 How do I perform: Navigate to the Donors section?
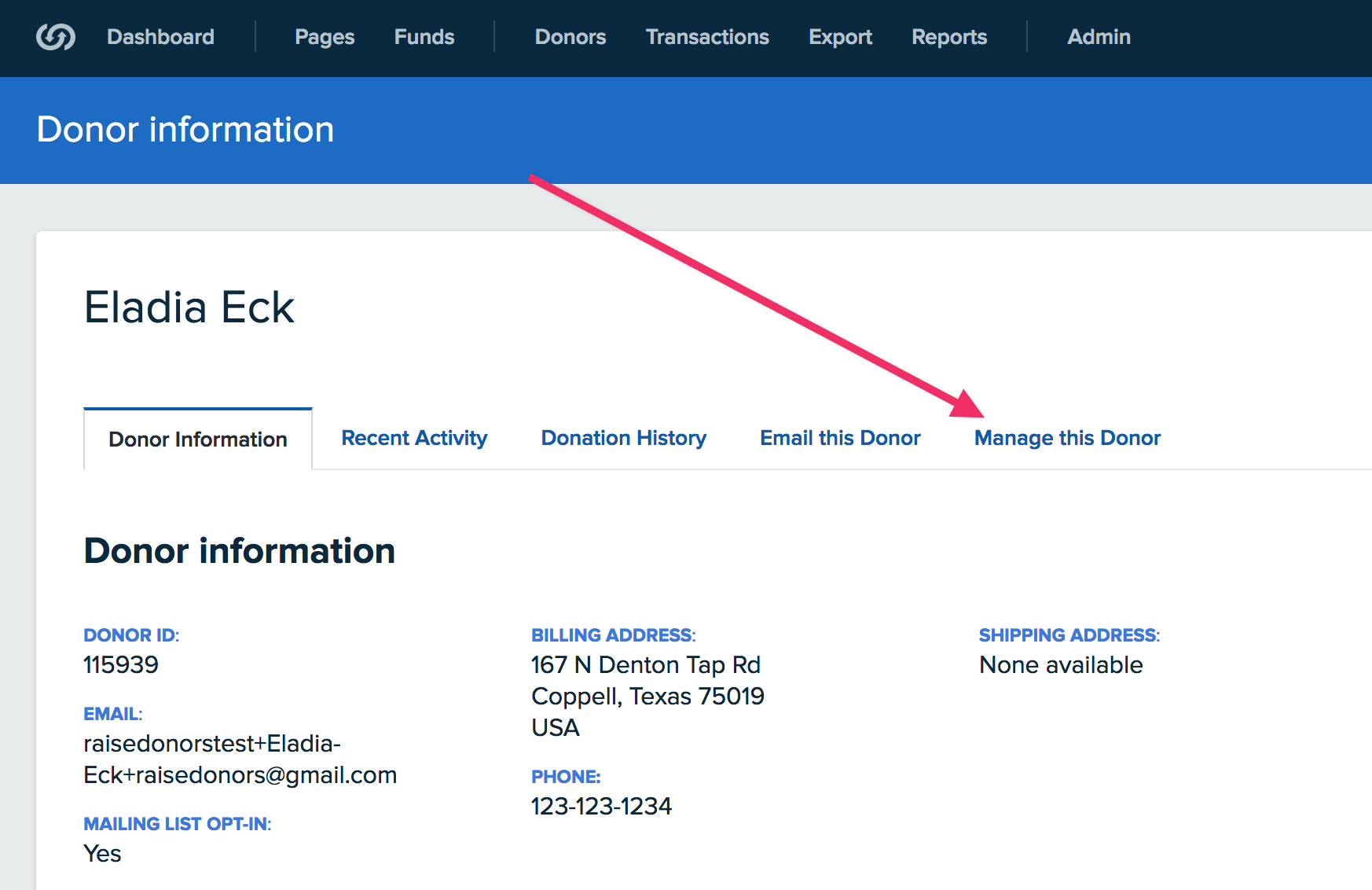click(570, 37)
